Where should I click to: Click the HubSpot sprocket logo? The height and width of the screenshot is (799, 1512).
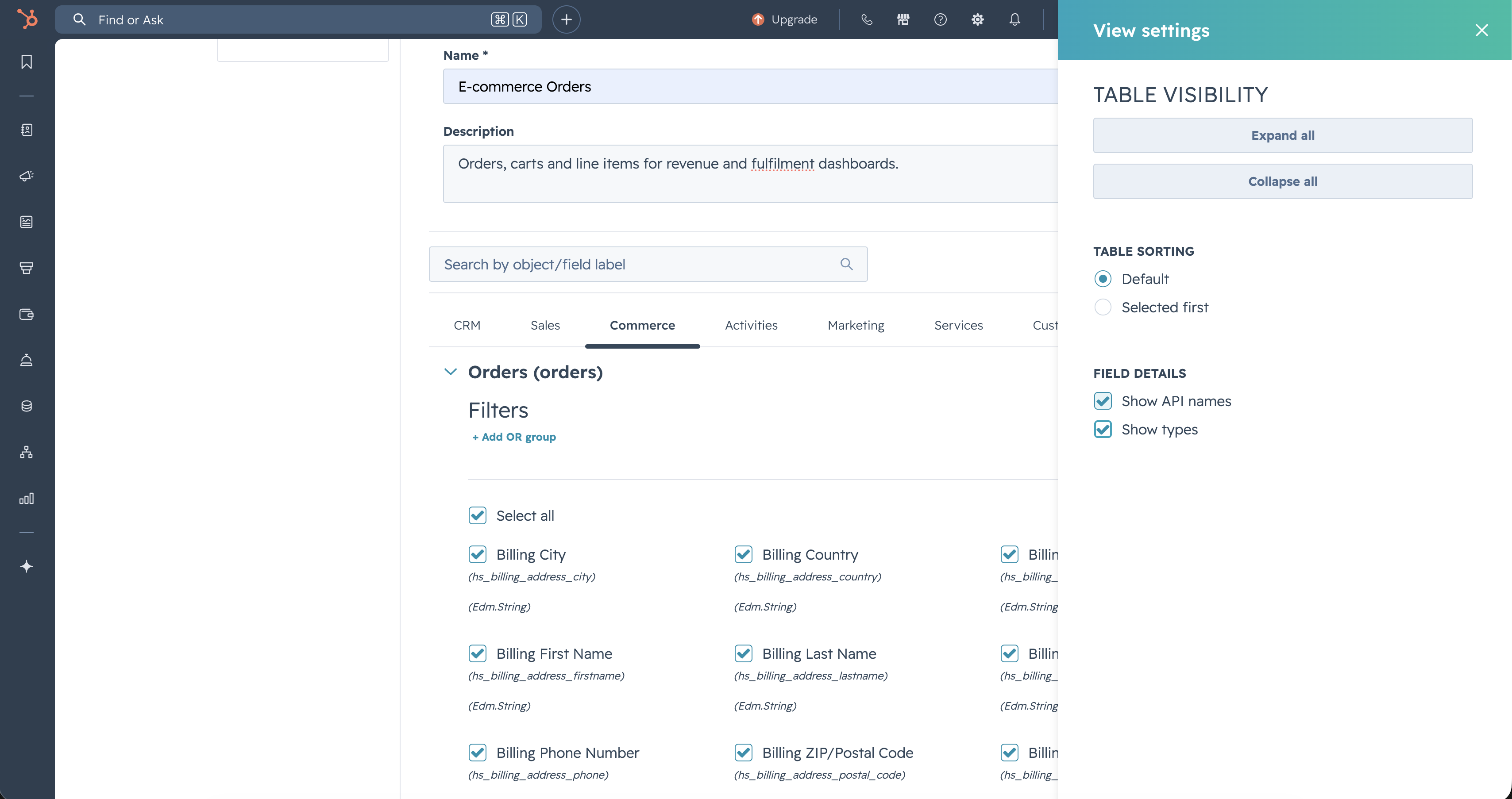(27, 19)
